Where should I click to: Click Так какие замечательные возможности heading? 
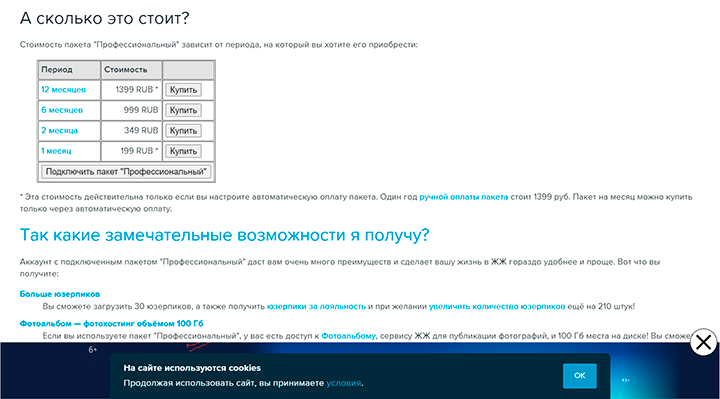tap(225, 235)
